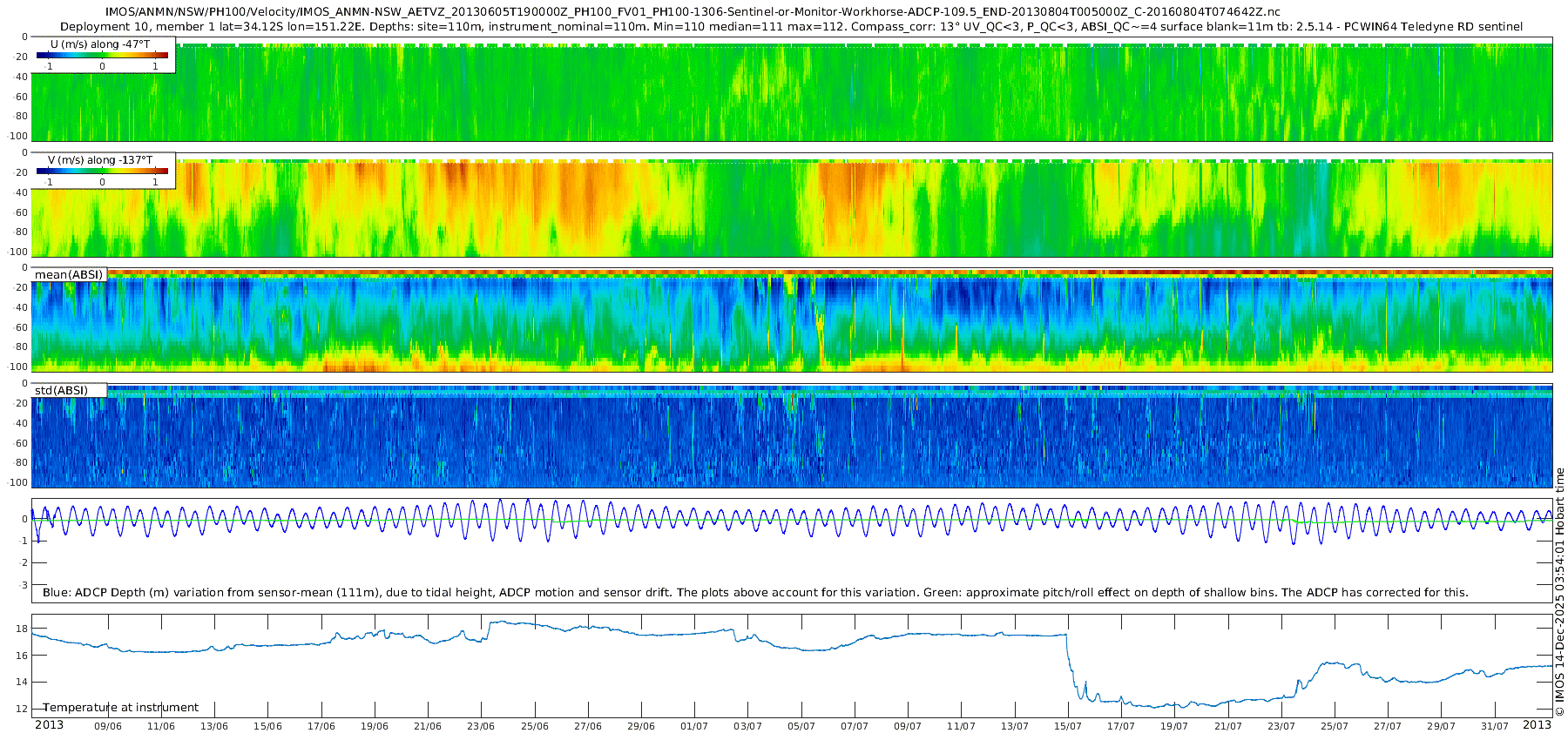
Task: Click the U (m/s) velocity colorbar
Action: coord(102,56)
